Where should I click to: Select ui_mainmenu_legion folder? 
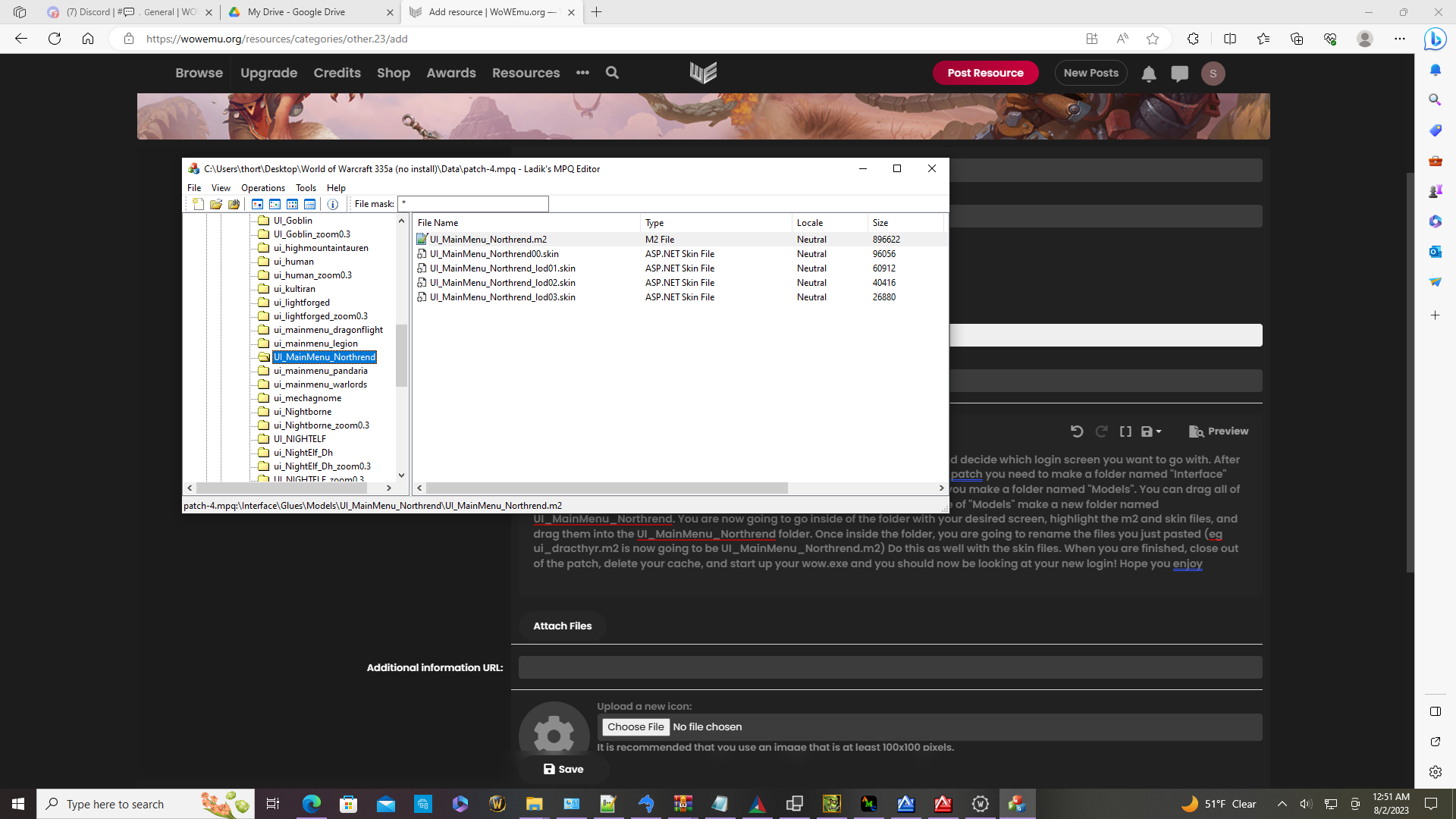click(x=315, y=344)
